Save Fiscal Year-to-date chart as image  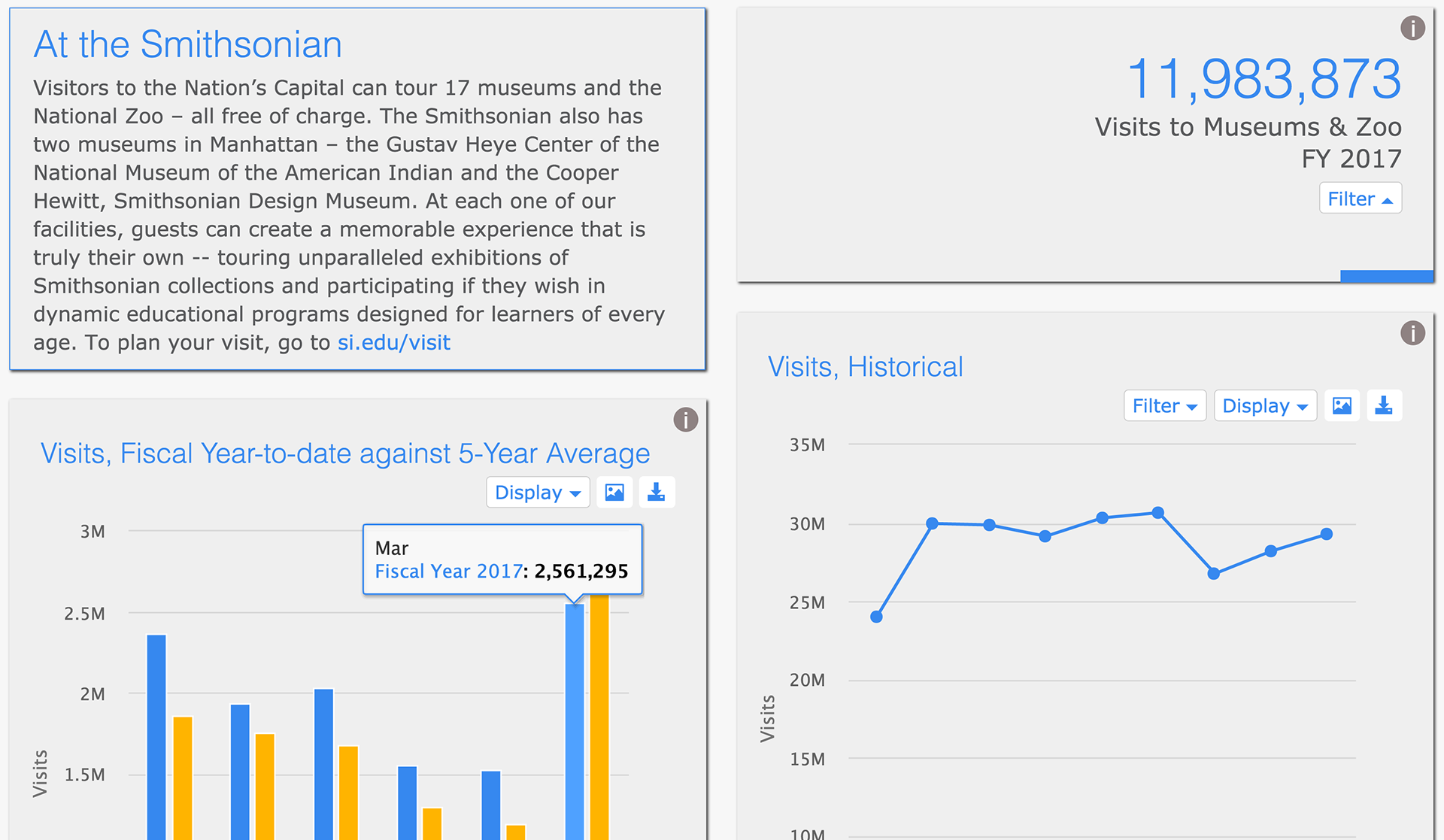pos(614,493)
